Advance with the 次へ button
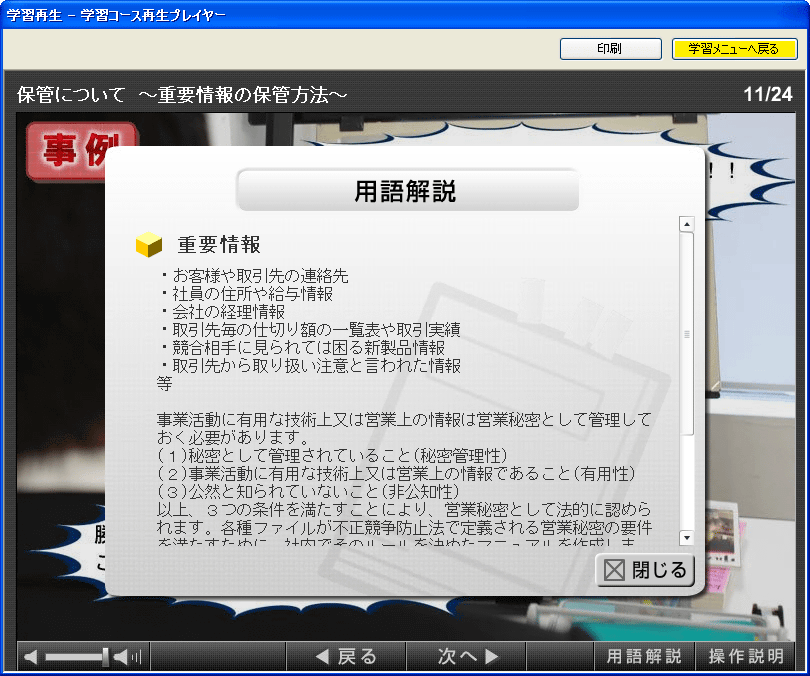The height and width of the screenshot is (676, 810). pos(466,656)
